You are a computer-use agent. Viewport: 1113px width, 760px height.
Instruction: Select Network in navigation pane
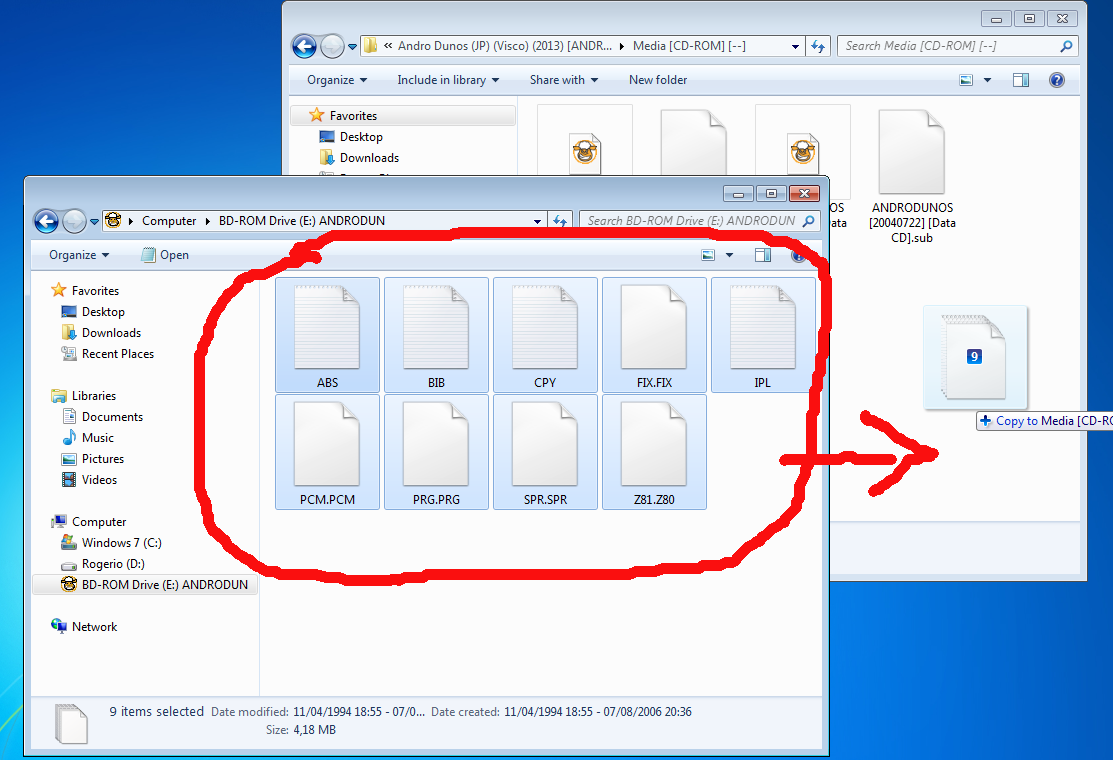94,627
